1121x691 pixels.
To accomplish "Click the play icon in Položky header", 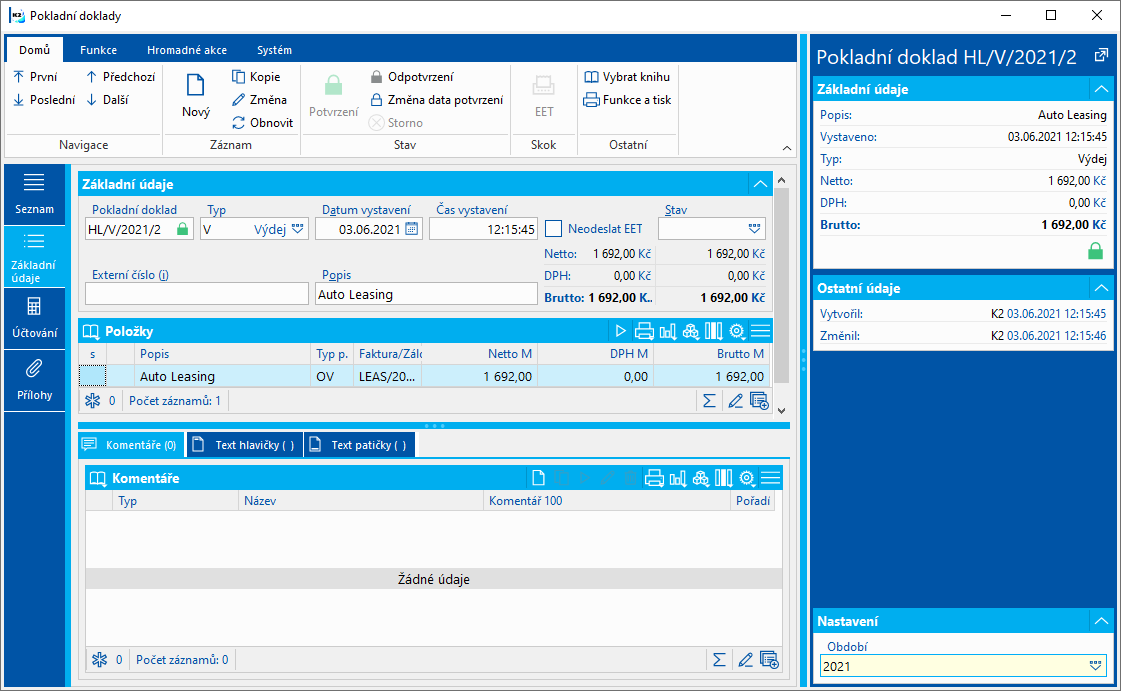I will [620, 331].
